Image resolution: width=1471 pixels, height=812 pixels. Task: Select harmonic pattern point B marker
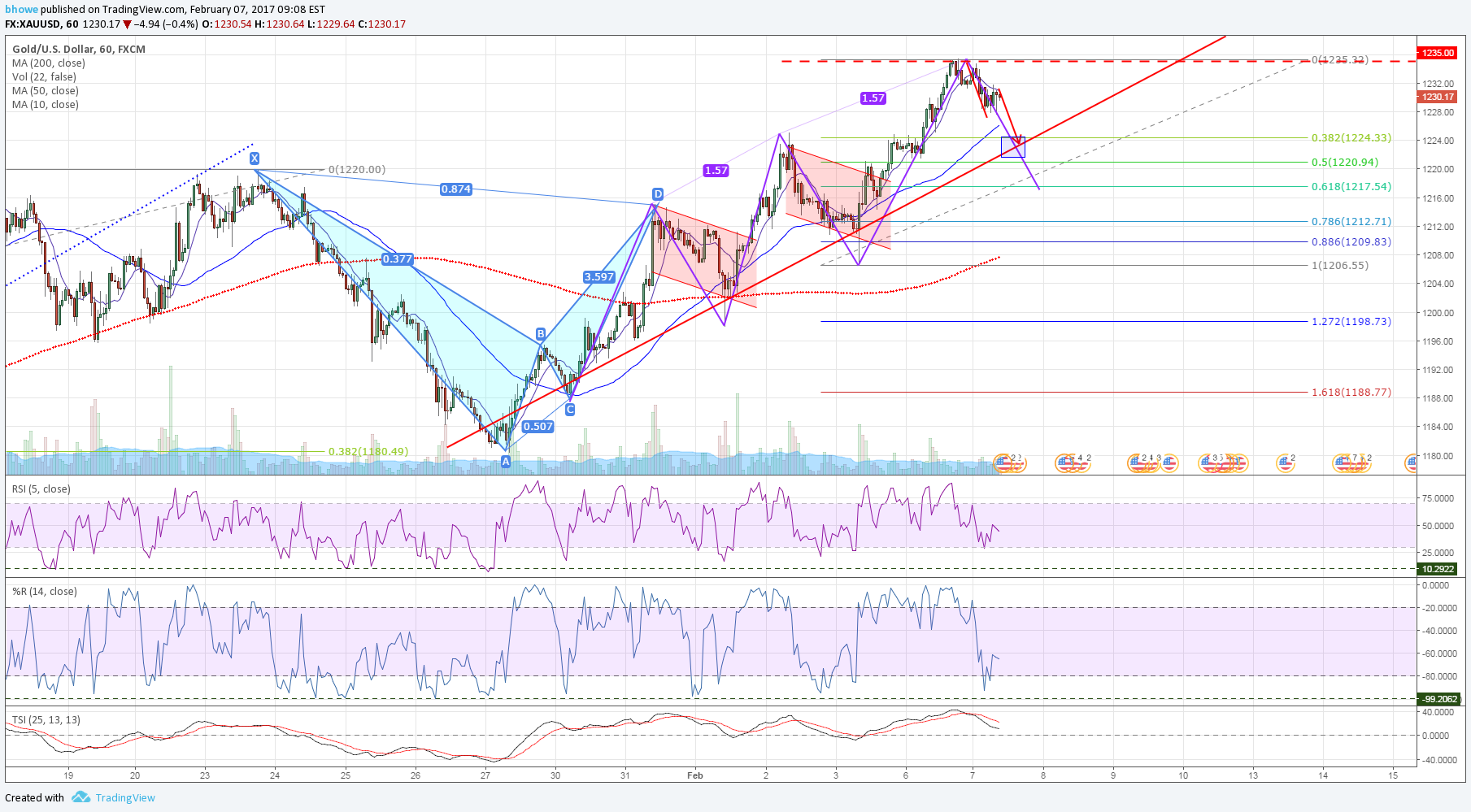541,334
